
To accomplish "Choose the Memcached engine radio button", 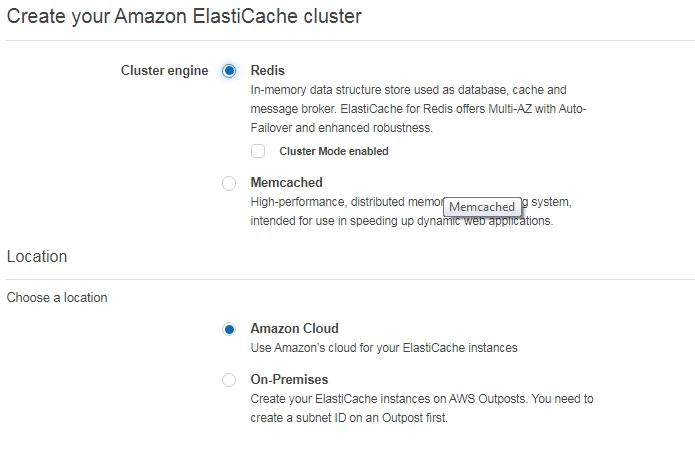I will (229, 183).
